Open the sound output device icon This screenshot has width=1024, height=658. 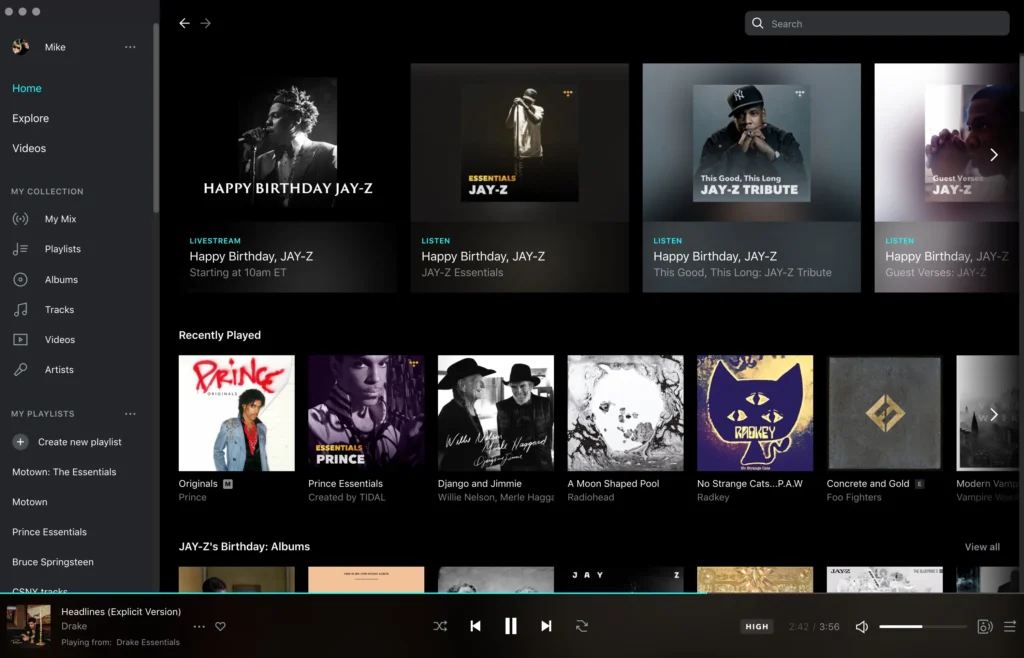point(984,627)
